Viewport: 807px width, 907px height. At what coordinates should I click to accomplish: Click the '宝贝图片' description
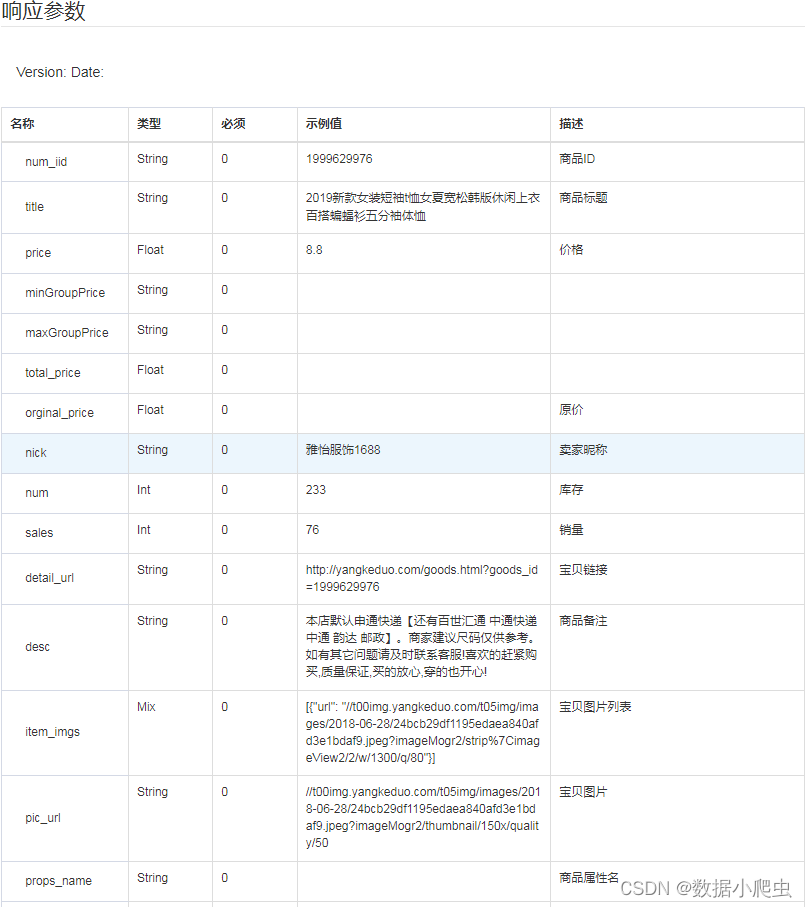click(x=584, y=792)
